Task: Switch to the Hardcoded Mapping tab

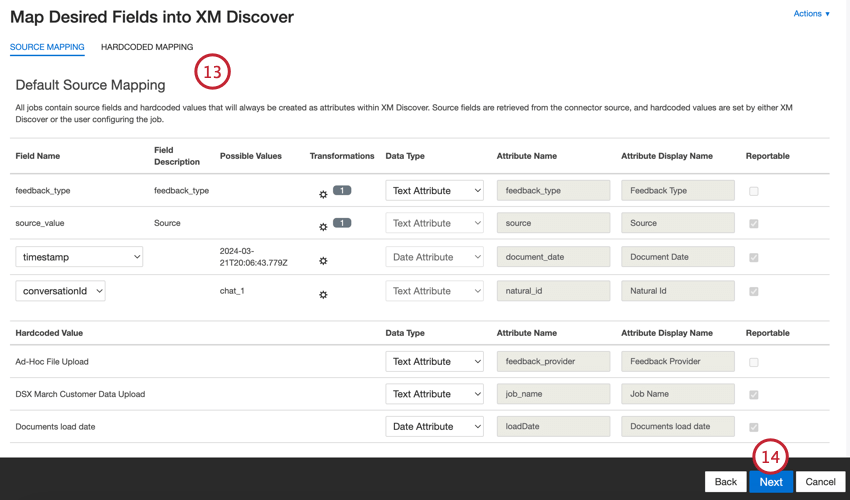Action: click(147, 47)
